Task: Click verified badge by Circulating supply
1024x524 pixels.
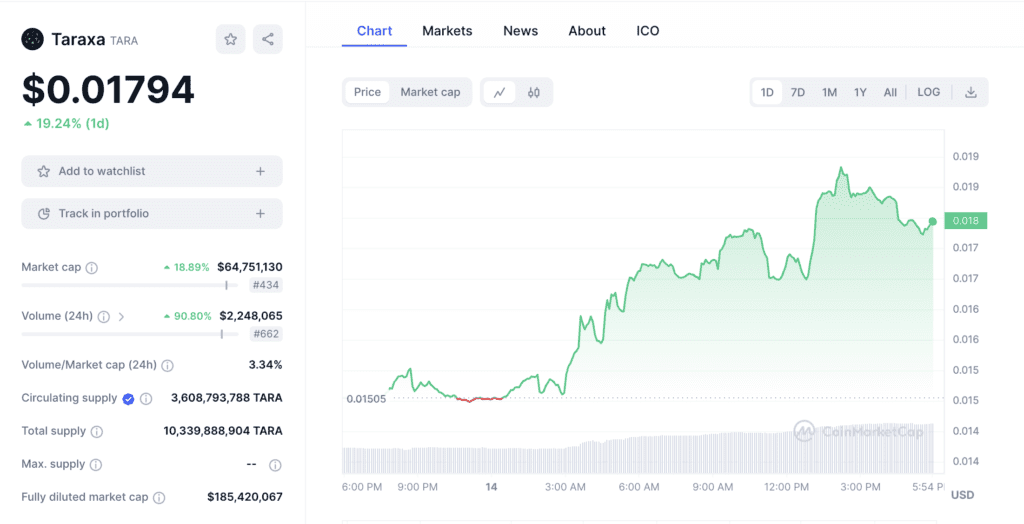Action: click(128, 399)
